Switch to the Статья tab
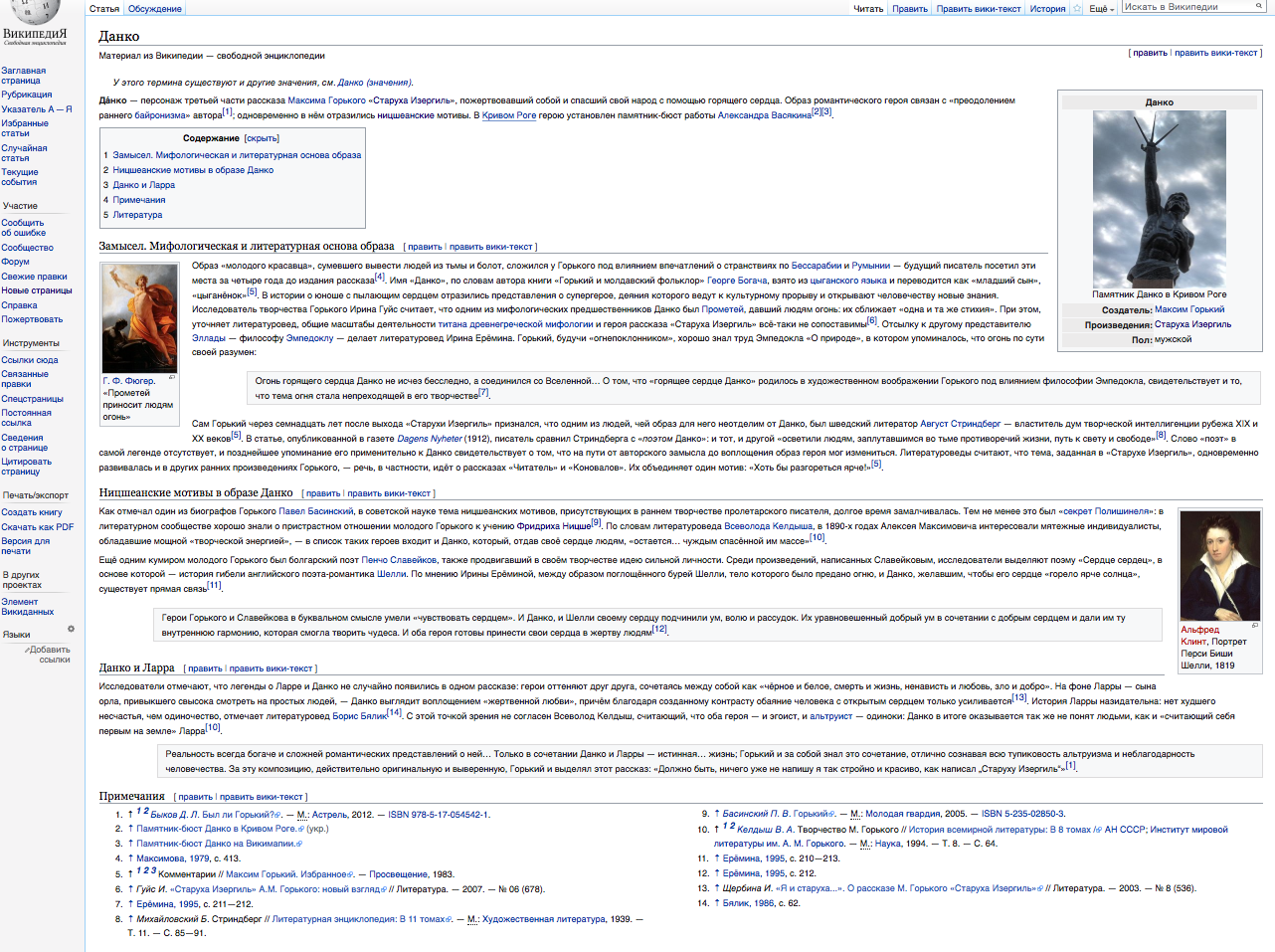 point(104,9)
